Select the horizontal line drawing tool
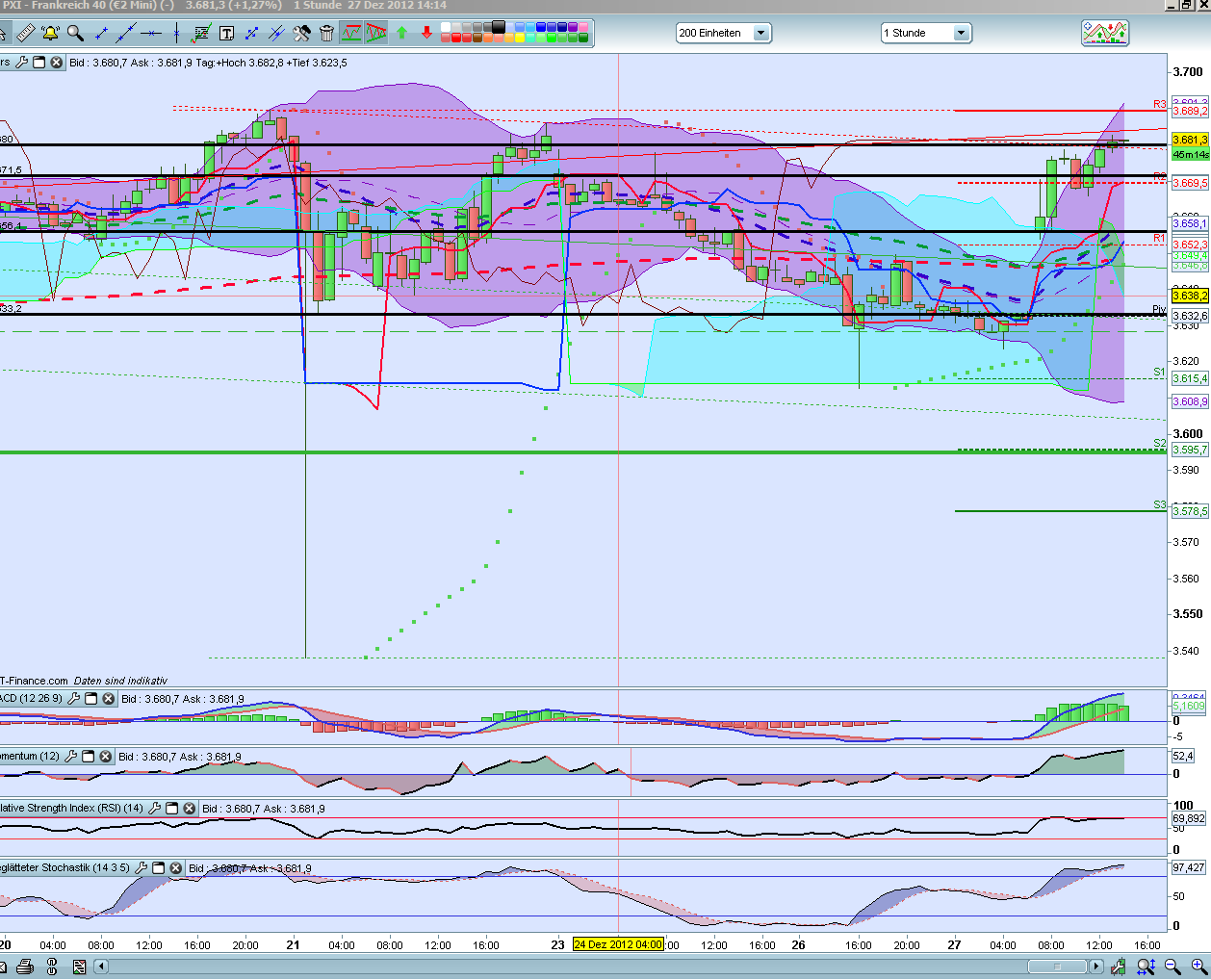This screenshot has height=980, width=1211. click(x=151, y=33)
